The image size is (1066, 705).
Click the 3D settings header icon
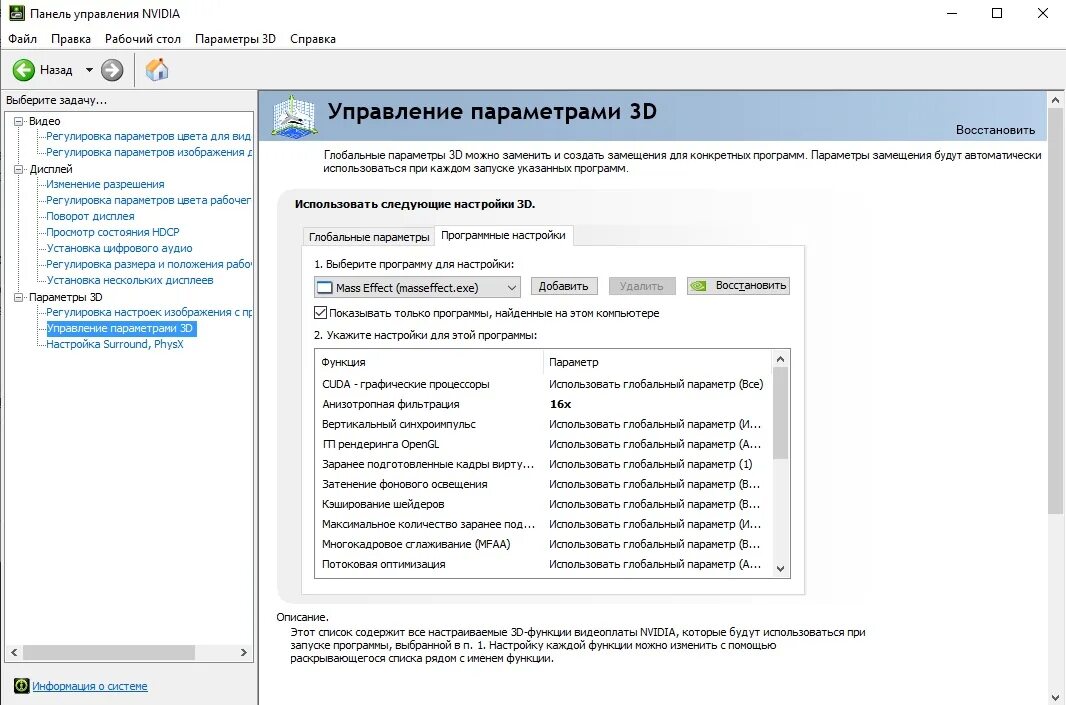pyautogui.click(x=294, y=116)
